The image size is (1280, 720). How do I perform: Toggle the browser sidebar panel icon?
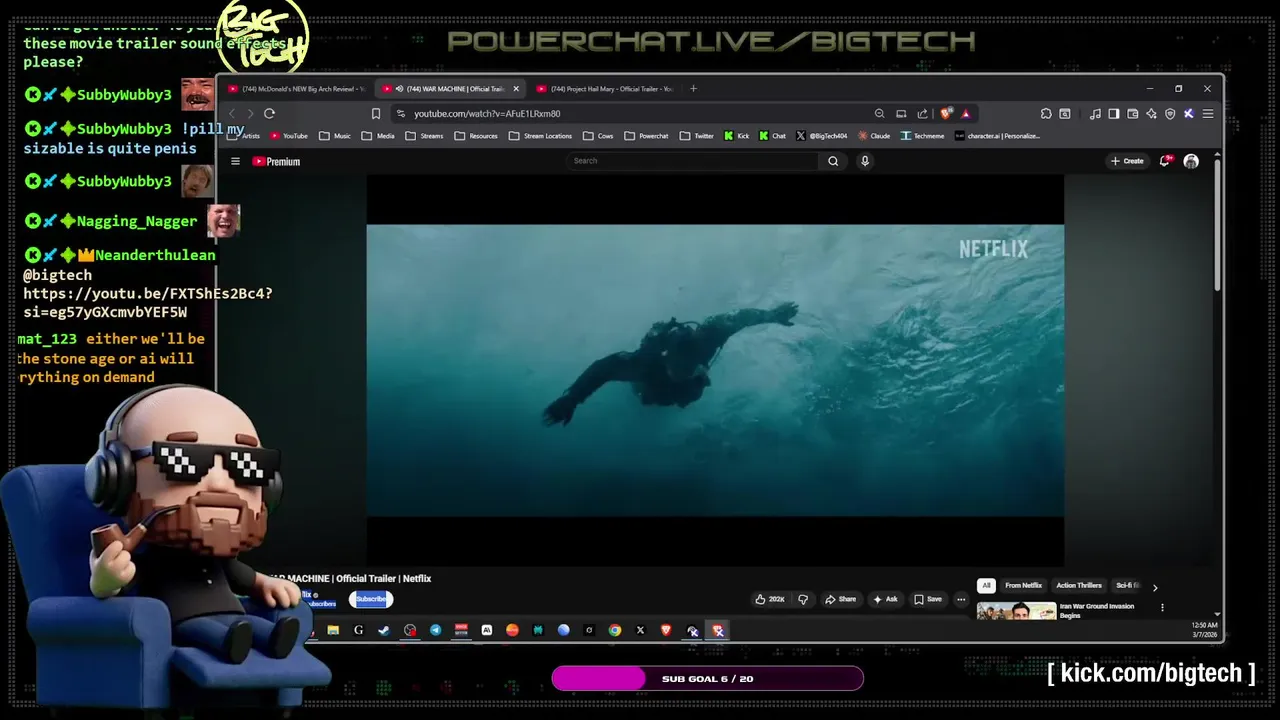[x=1113, y=114]
